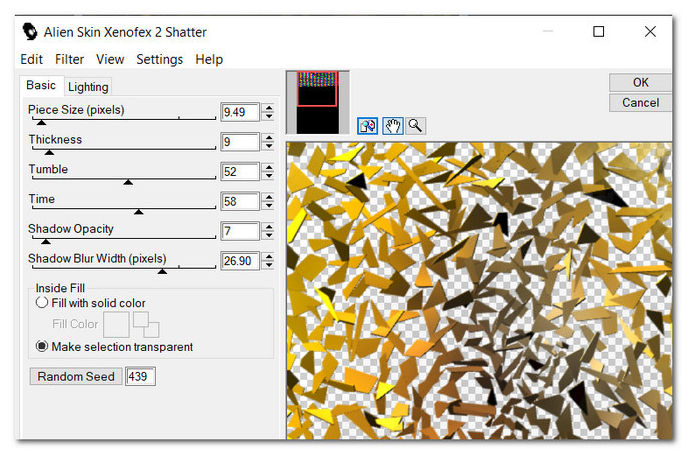
Task: Click the Random Seed value field
Action: click(140, 377)
